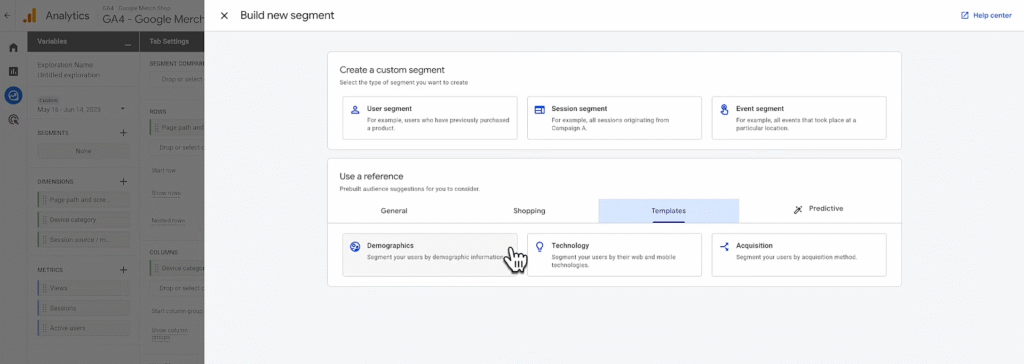Click the User segment person icon
This screenshot has width=1024, height=364.
pos(355,110)
